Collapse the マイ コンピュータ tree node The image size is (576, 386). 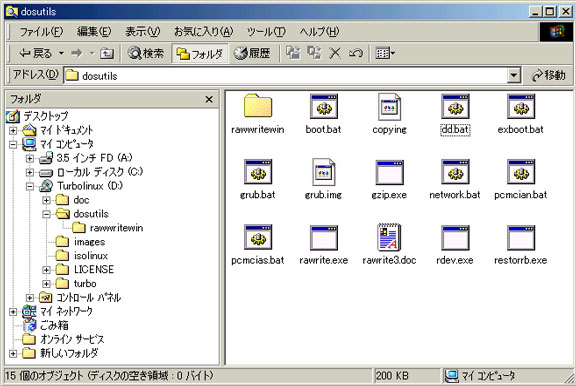(13, 144)
